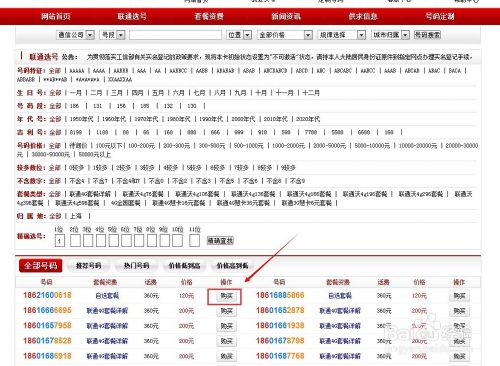500x366 pixels.
Task: Open the 网站首页 navigation item
Action: pos(56,16)
